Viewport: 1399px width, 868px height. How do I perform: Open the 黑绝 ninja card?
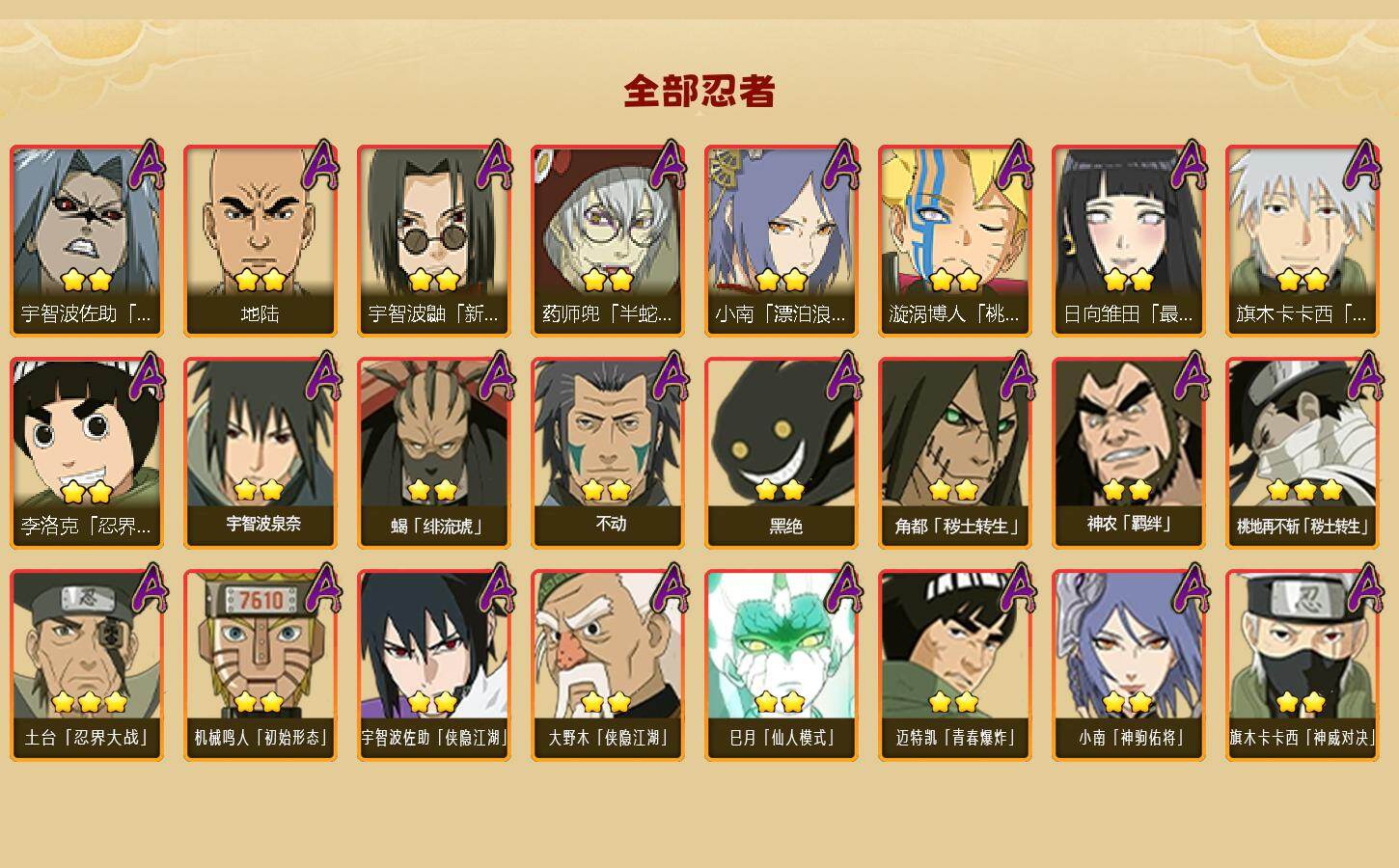(x=782, y=453)
